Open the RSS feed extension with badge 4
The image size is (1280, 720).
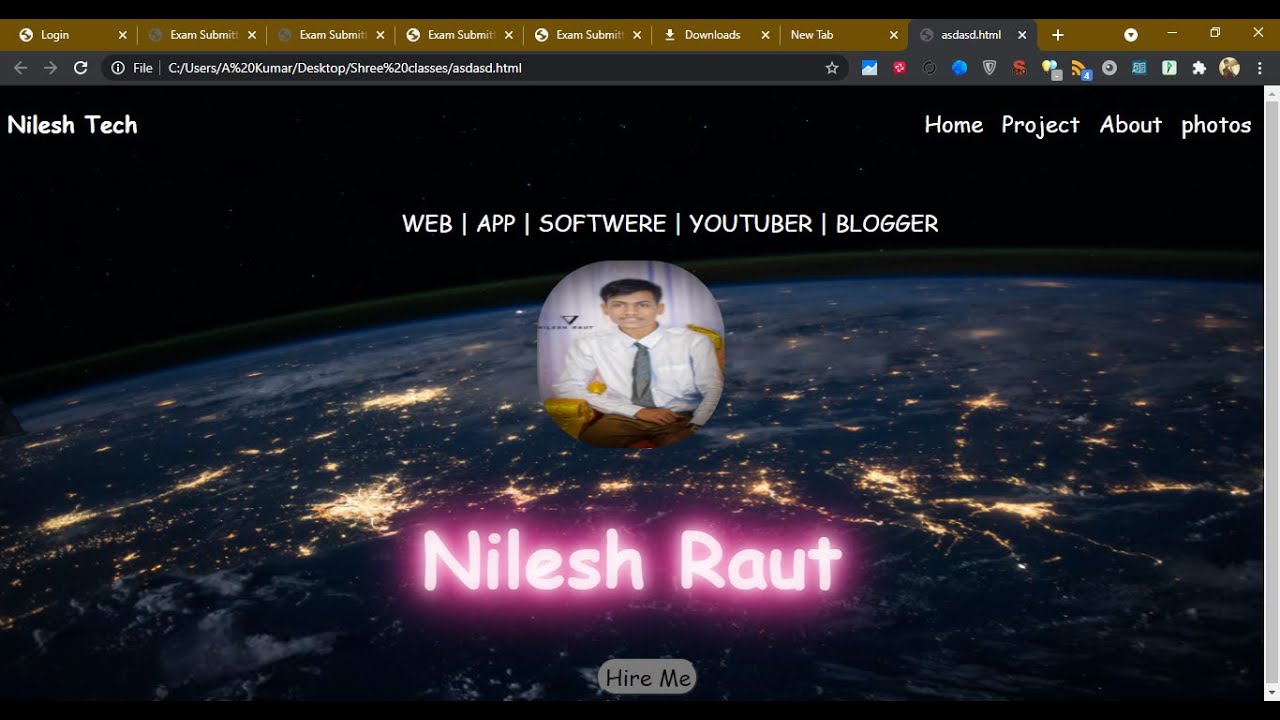pyautogui.click(x=1079, y=66)
